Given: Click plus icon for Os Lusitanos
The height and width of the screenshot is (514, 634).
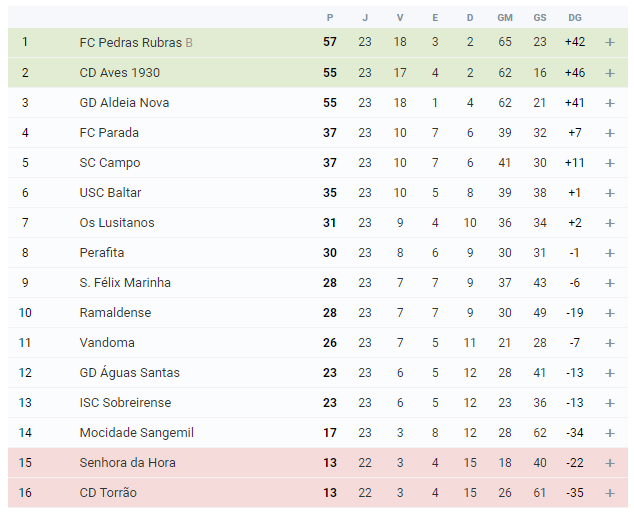Looking at the screenshot, I should coord(610,223).
